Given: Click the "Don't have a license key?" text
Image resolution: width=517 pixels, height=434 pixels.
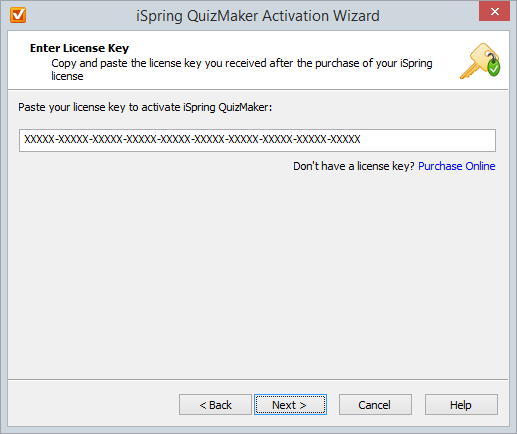Looking at the screenshot, I should (354, 166).
